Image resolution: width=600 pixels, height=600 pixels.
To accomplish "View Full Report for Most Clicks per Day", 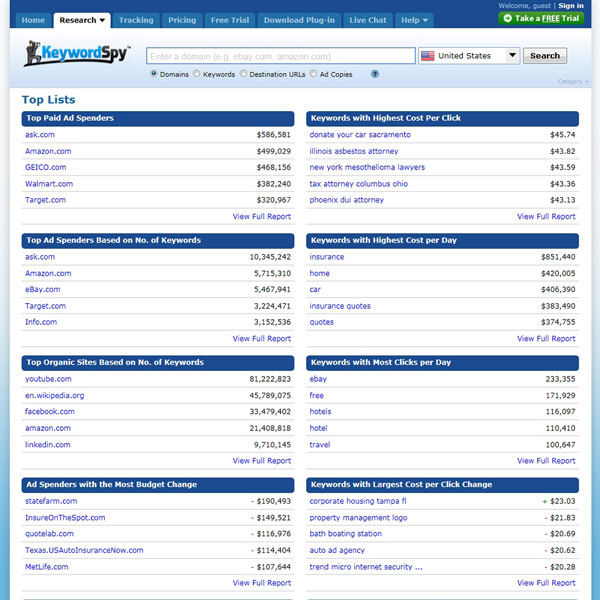I will pos(546,461).
